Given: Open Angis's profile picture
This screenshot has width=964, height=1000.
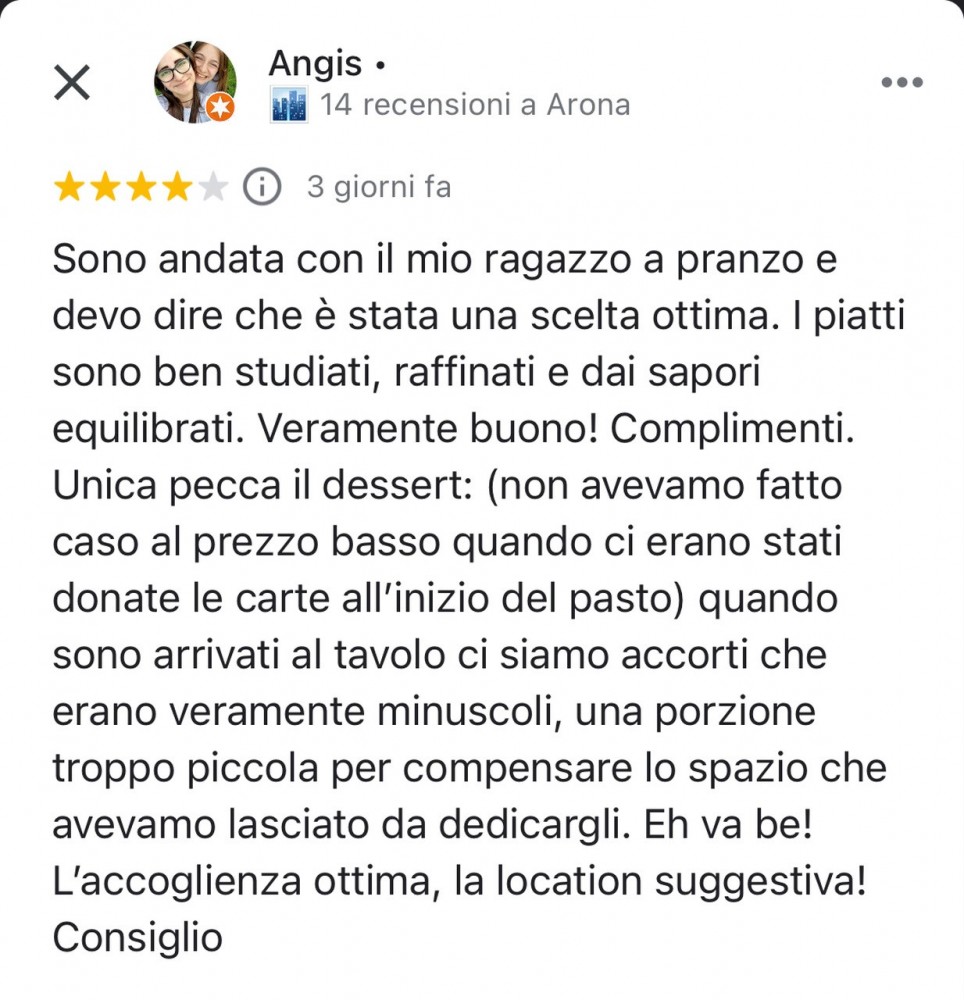Looking at the screenshot, I should (x=194, y=82).
